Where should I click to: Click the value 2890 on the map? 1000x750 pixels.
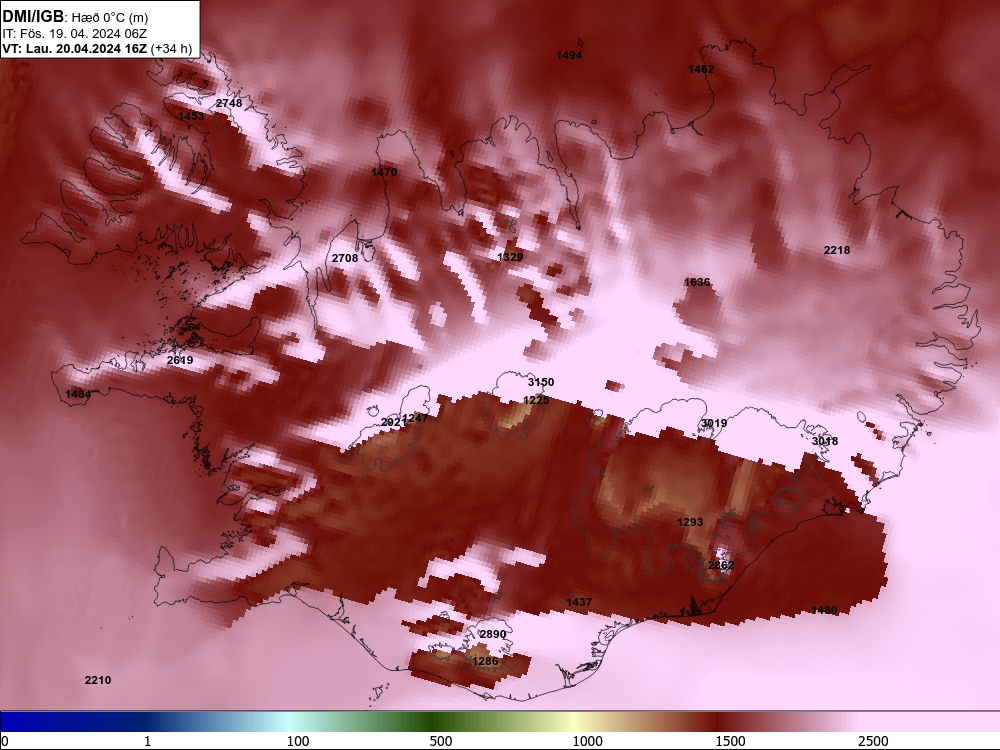coord(492,635)
